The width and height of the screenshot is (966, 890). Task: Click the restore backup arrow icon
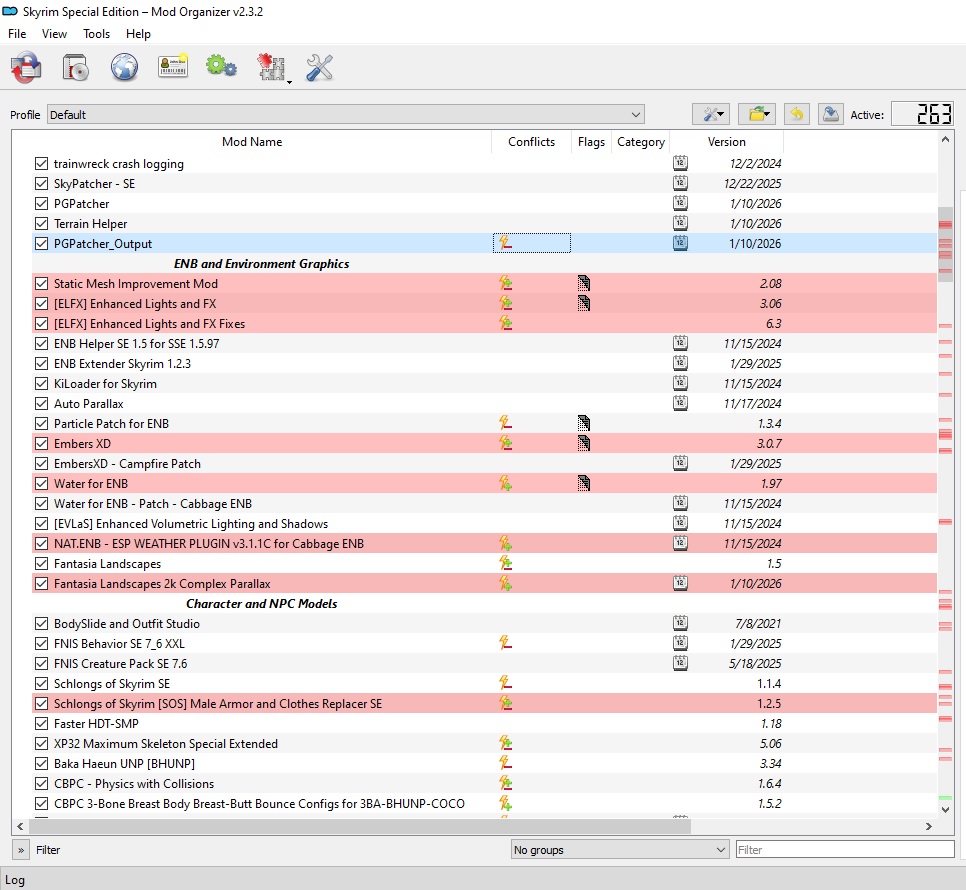point(797,115)
